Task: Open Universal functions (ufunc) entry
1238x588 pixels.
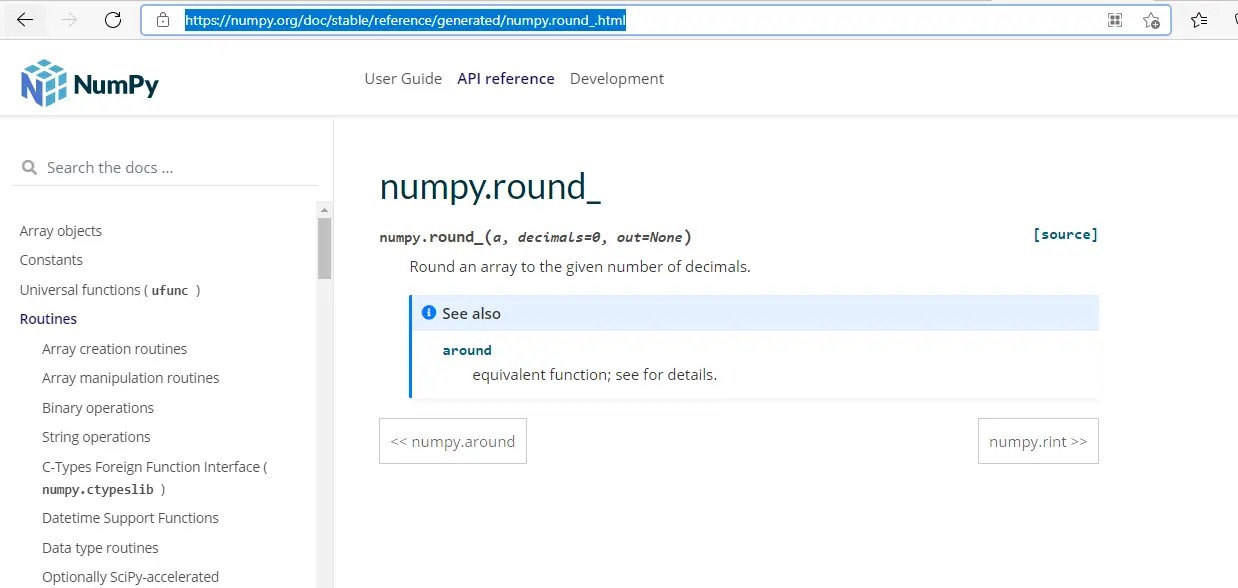Action: 110,290
